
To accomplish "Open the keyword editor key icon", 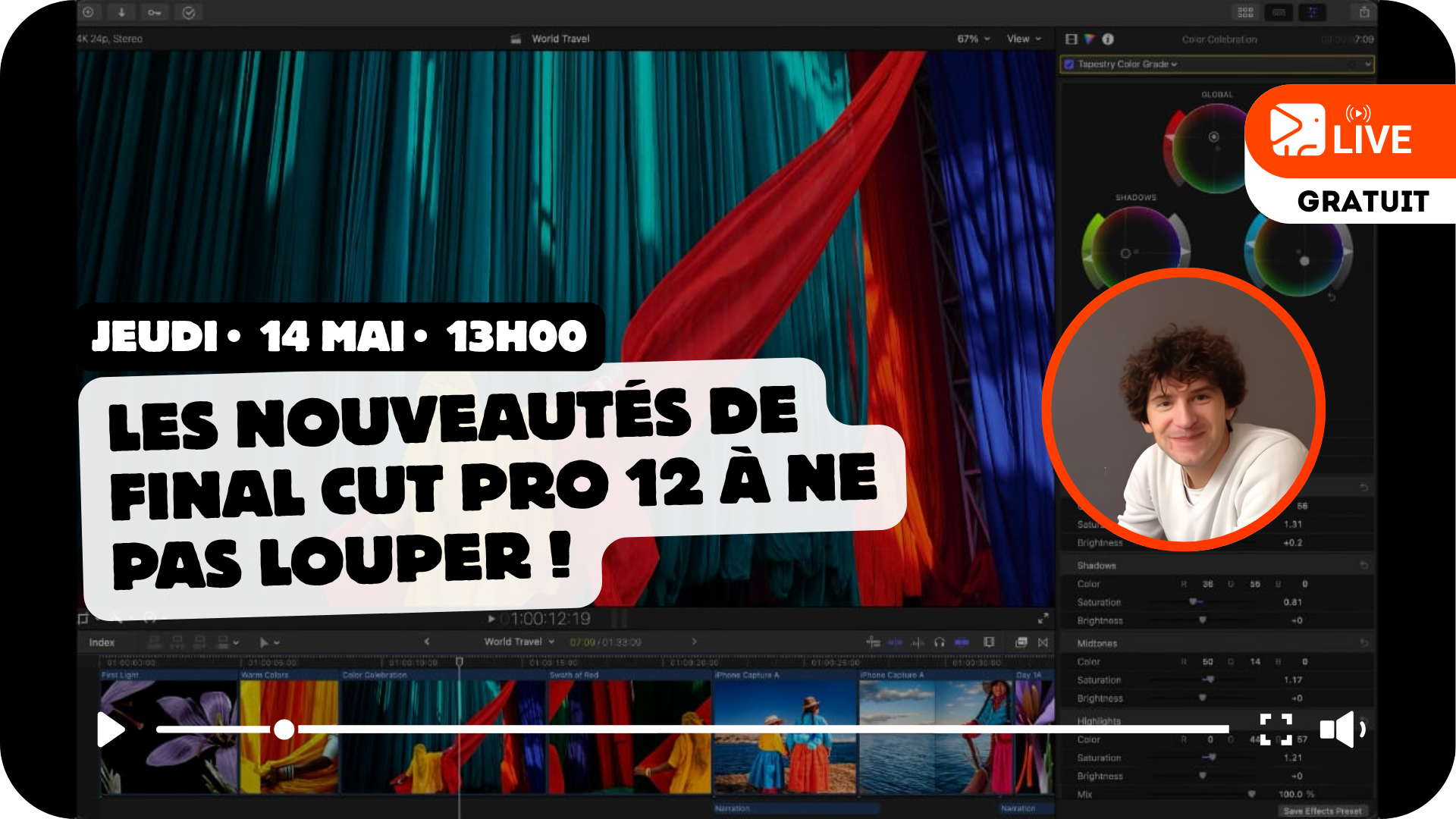I will 155,12.
